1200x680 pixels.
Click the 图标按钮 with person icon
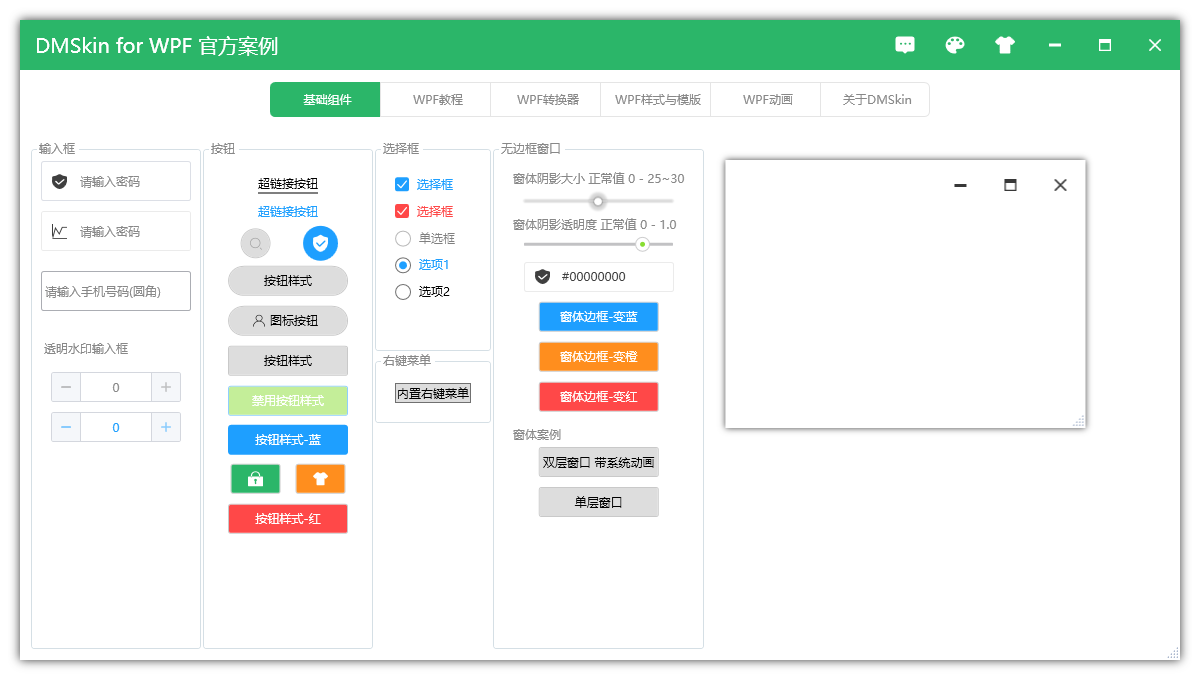[x=288, y=321]
